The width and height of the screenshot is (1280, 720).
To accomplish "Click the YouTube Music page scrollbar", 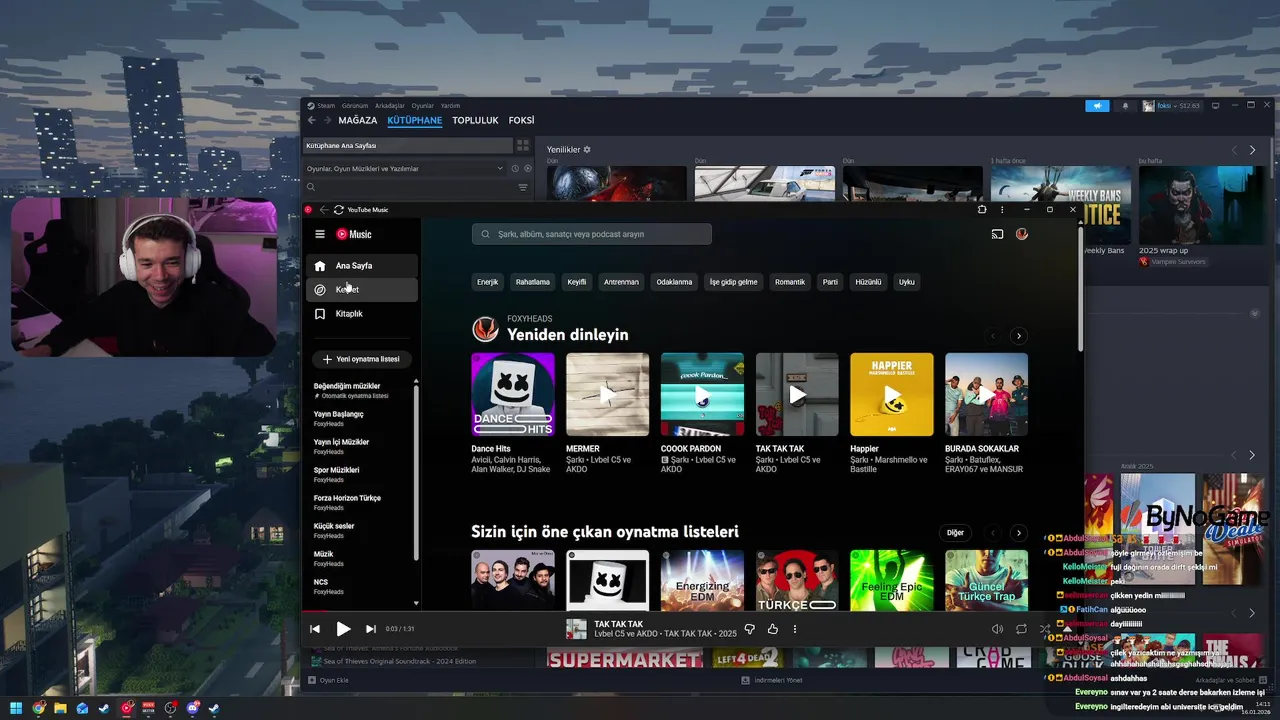I will pyautogui.click(x=1079, y=290).
